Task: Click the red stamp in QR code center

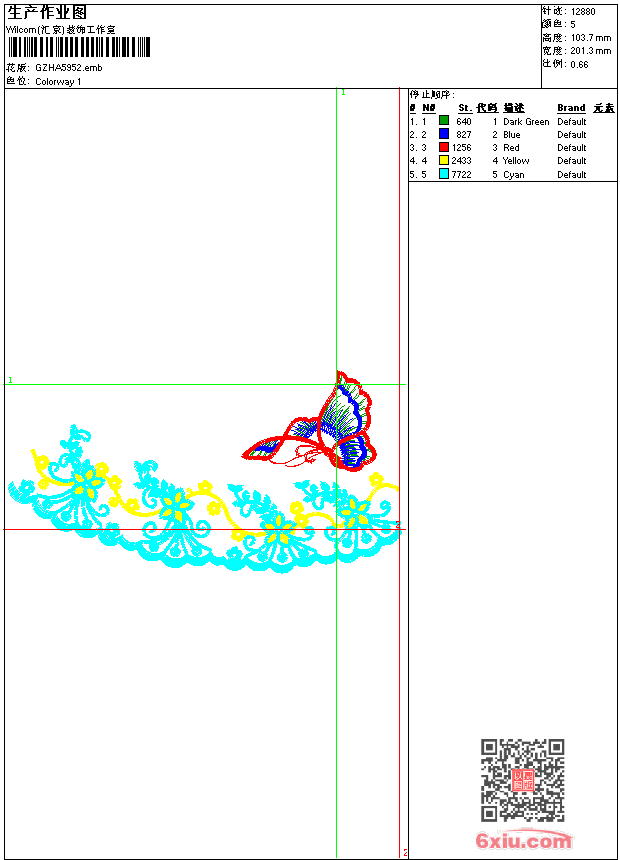Action: coord(522,780)
